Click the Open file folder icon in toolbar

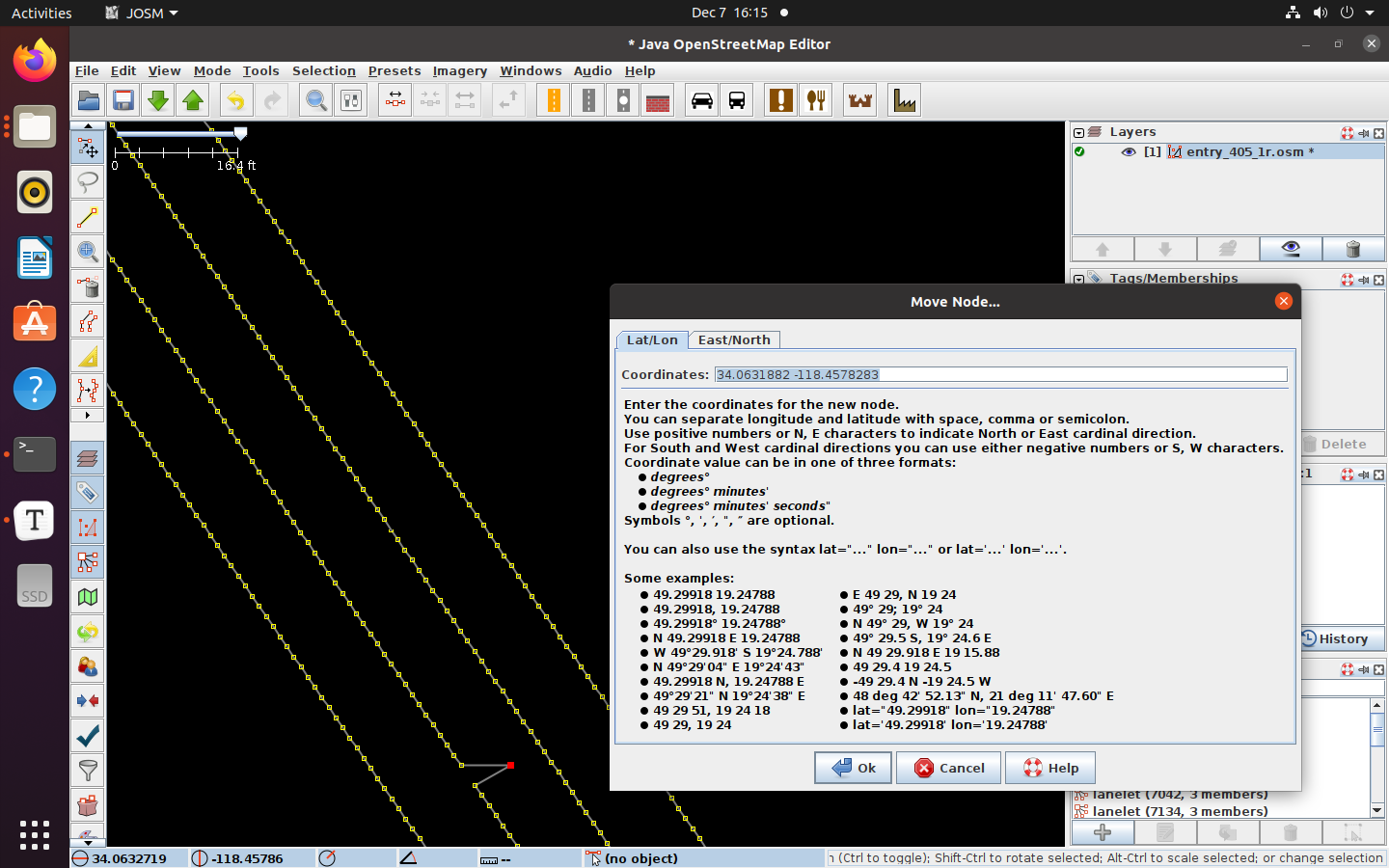(x=89, y=100)
